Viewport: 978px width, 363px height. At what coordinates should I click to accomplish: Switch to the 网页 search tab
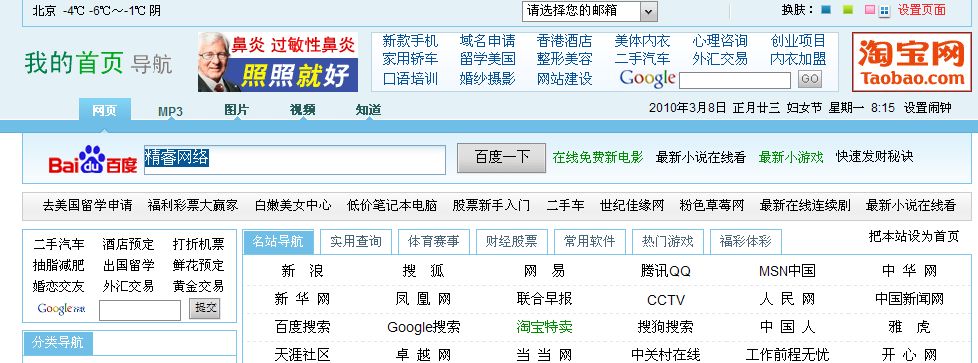coord(104,110)
